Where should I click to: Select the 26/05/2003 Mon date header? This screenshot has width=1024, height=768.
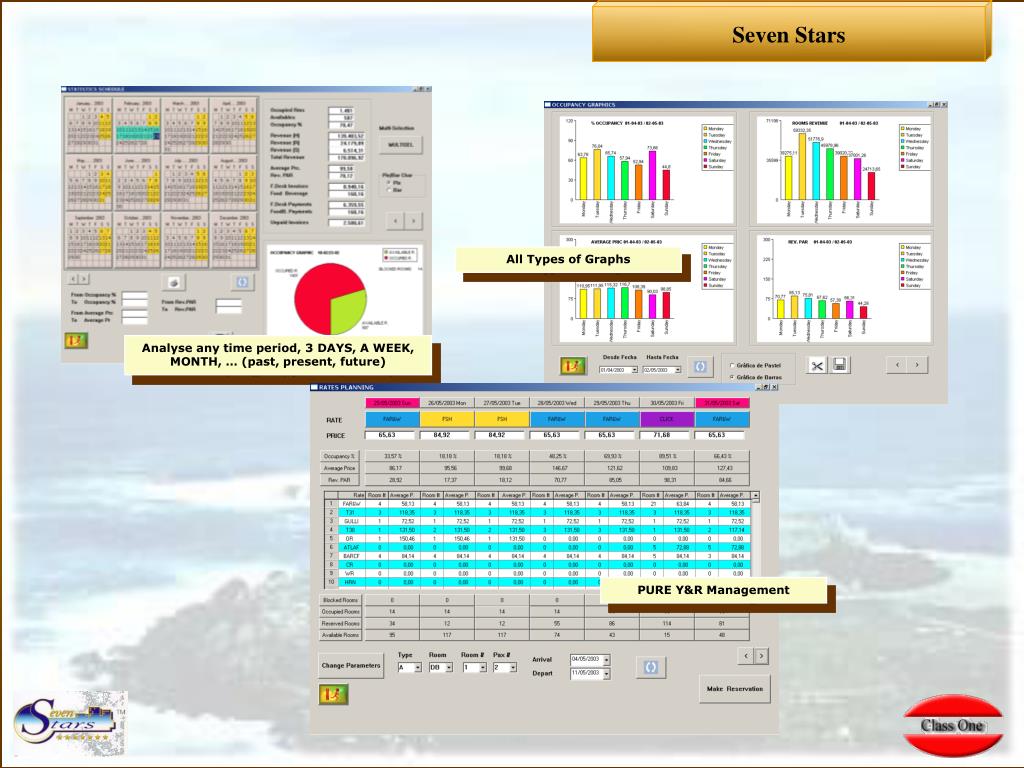[x=447, y=403]
